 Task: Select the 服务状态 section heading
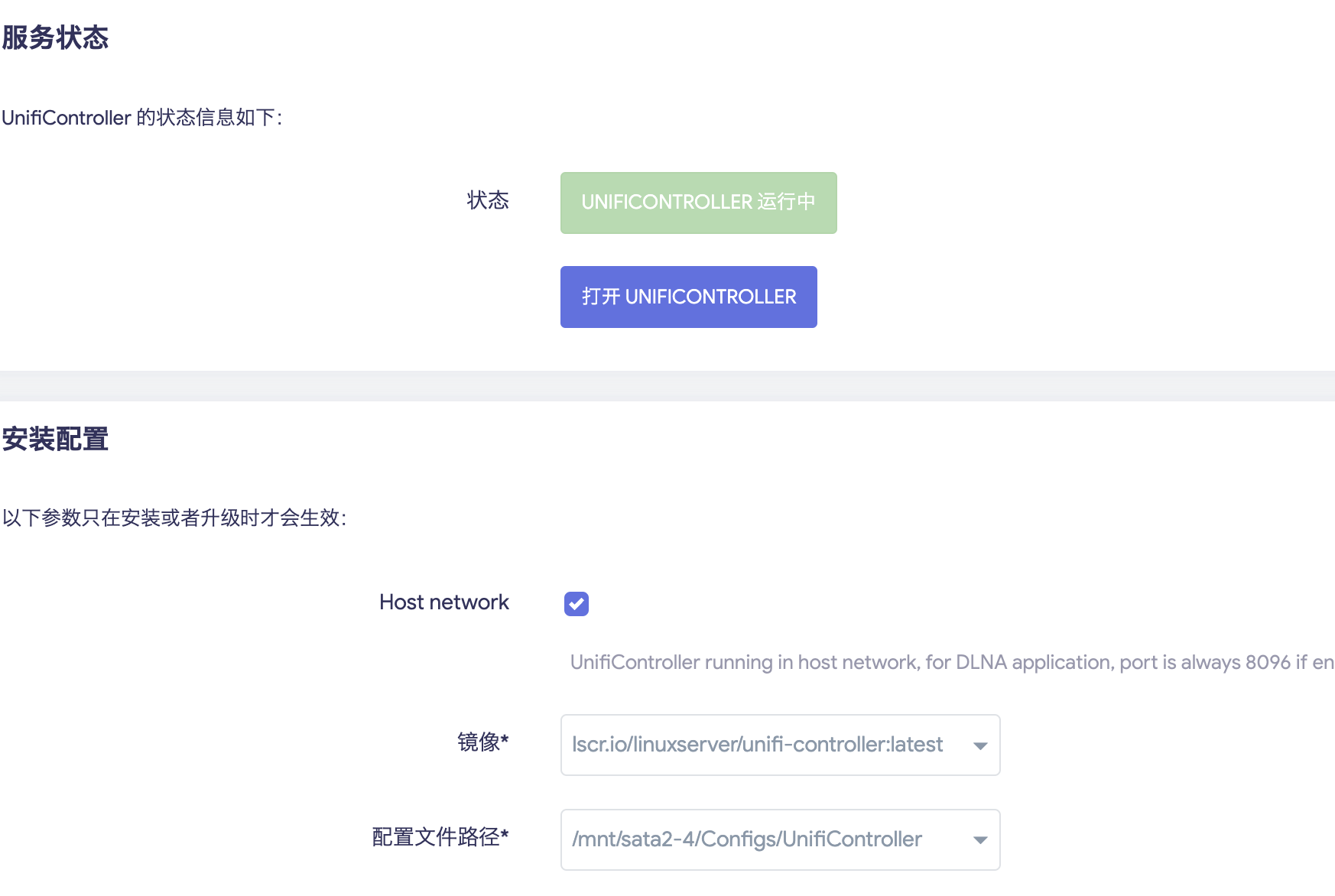pos(55,37)
